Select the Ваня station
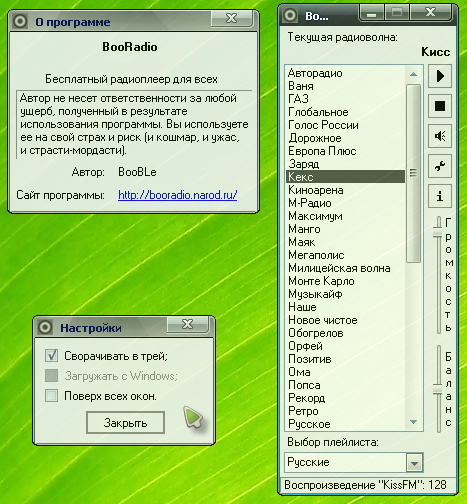The width and height of the screenshot is (467, 504). [x=345, y=86]
